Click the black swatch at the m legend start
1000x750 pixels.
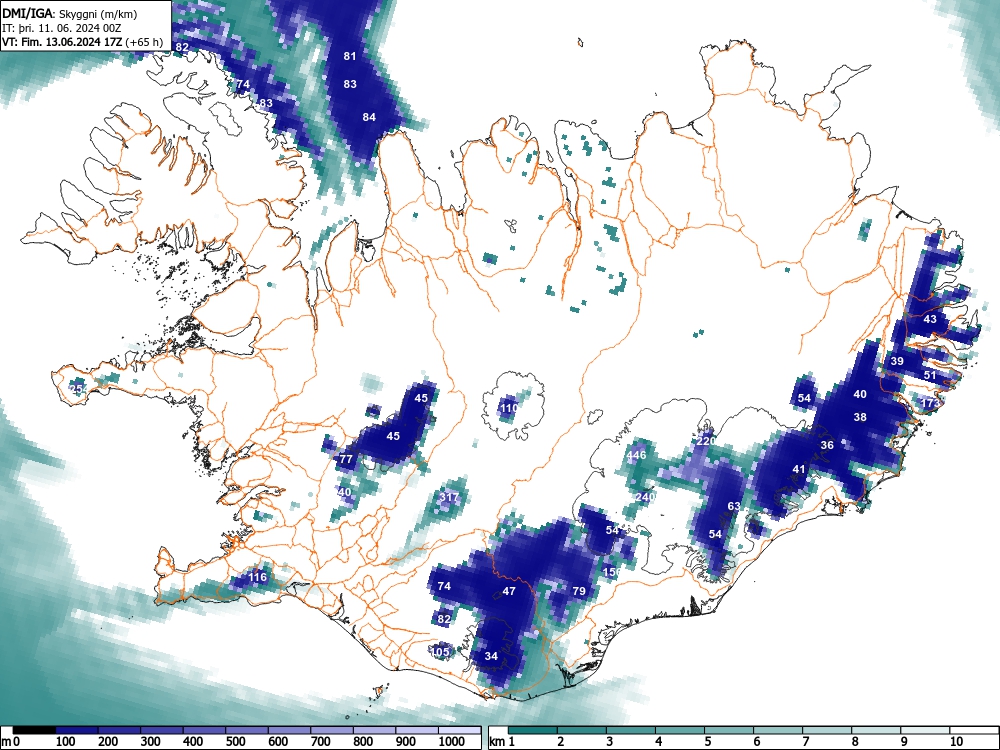point(34,730)
